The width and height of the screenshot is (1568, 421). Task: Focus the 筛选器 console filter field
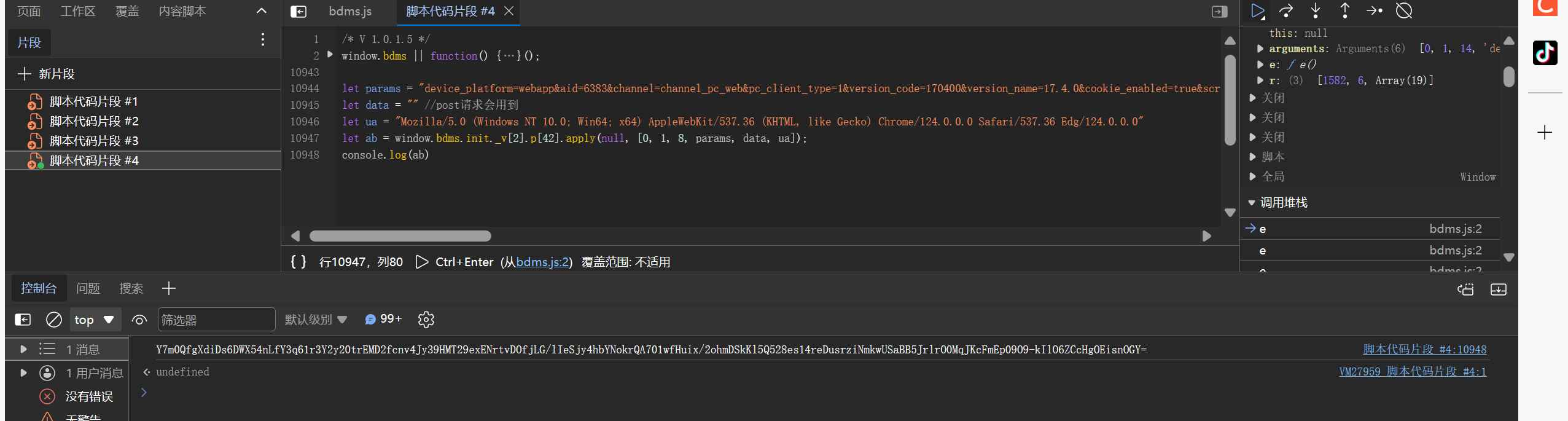(216, 320)
